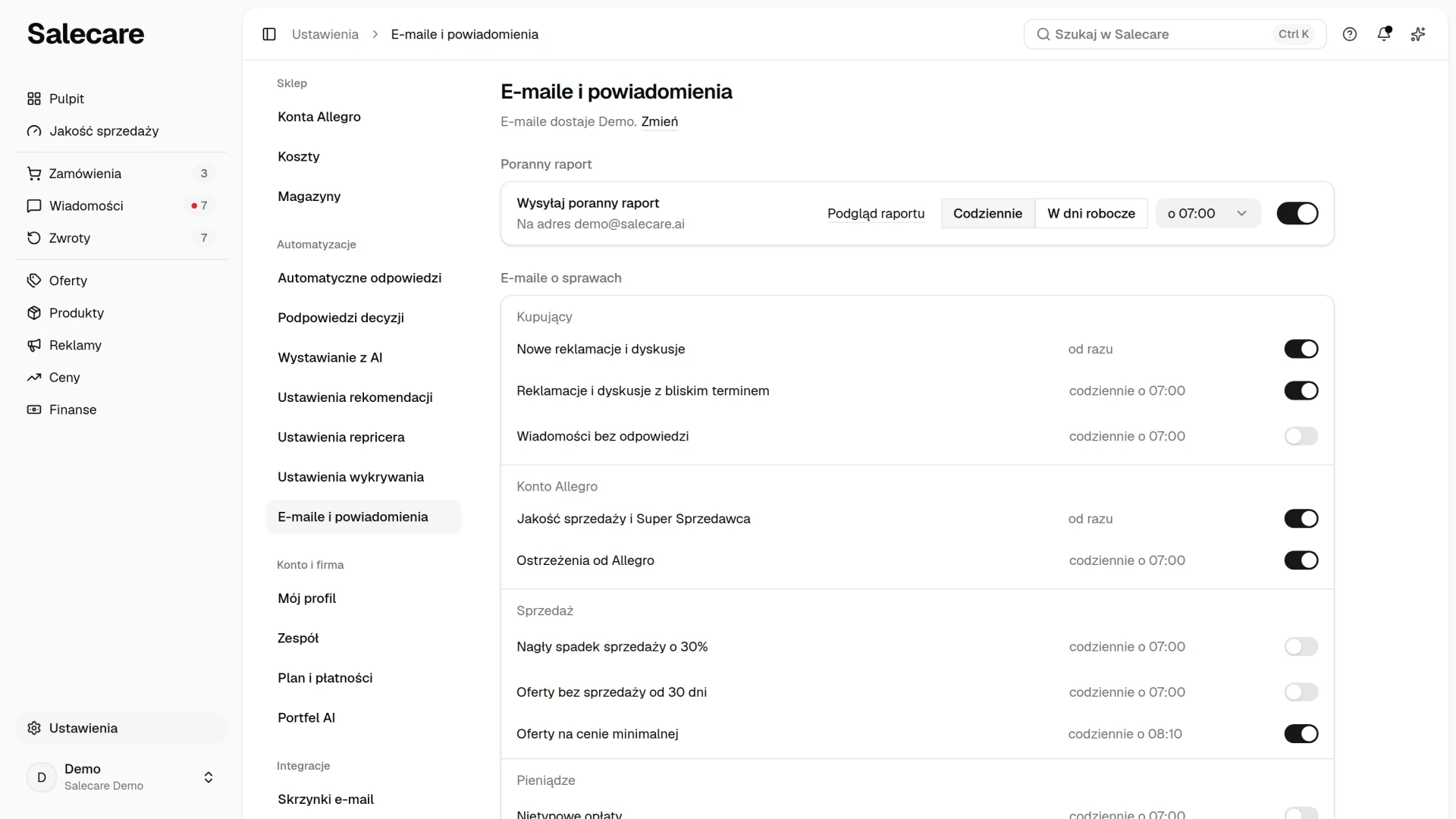The height and width of the screenshot is (819, 1456).
Task: Focus the Szukaj w Salecare search field
Action: [x=1175, y=34]
